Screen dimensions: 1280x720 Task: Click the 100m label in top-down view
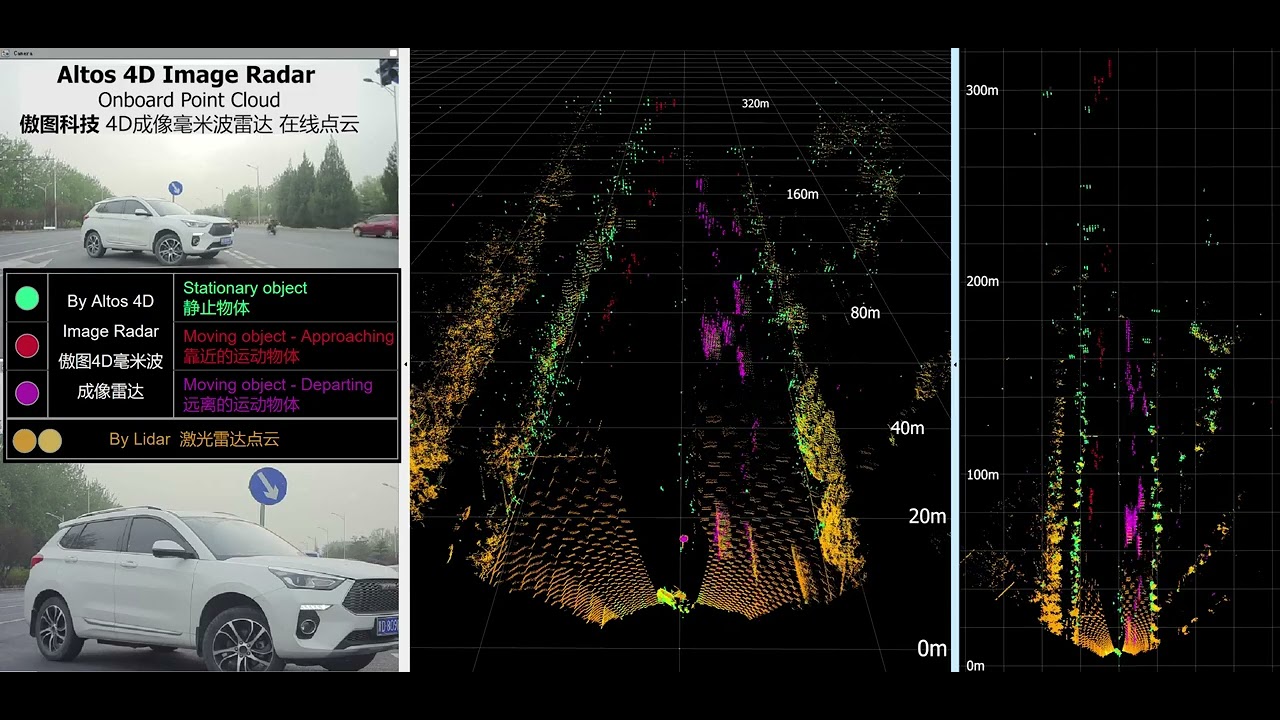coord(982,474)
